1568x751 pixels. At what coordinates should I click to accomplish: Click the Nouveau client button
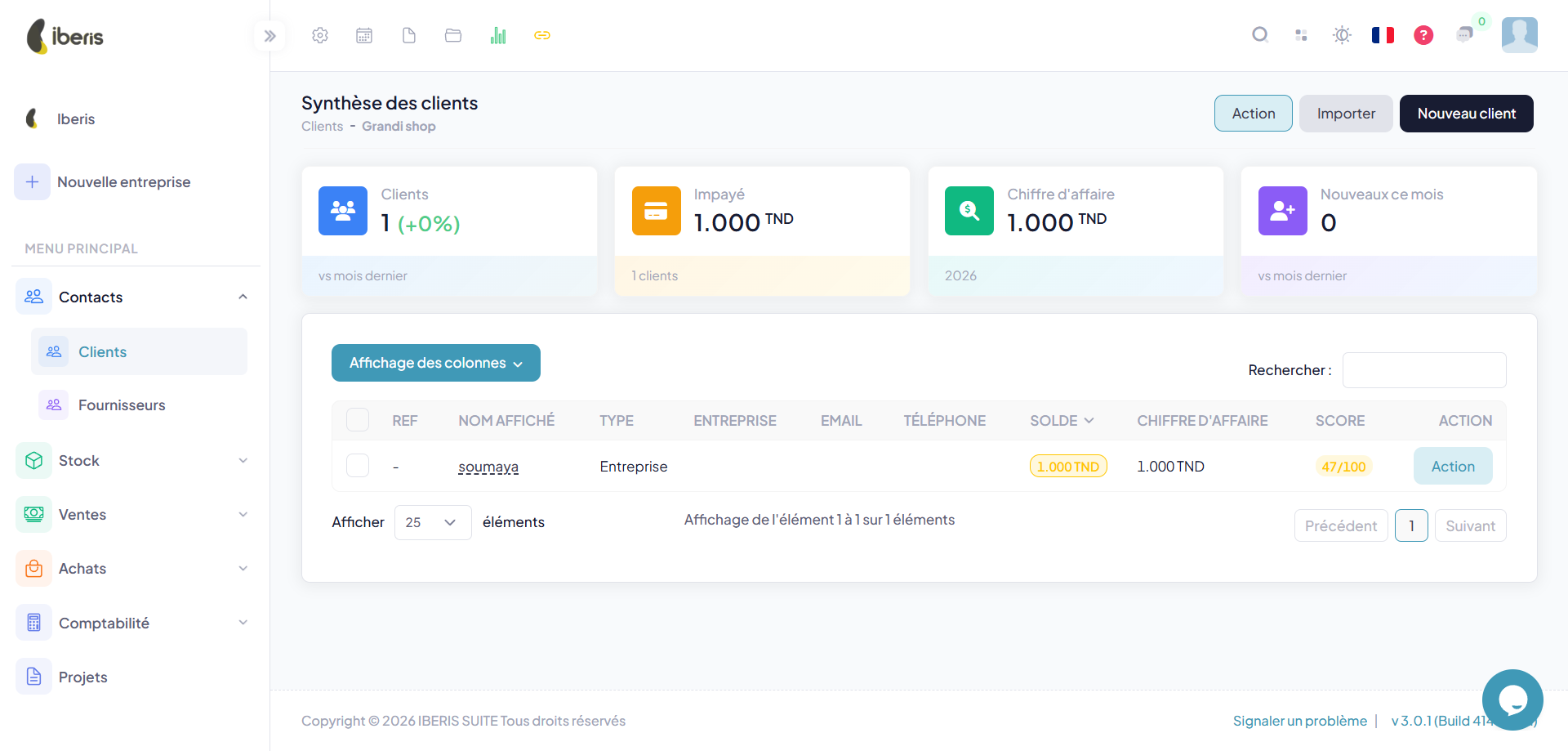[x=1467, y=114]
